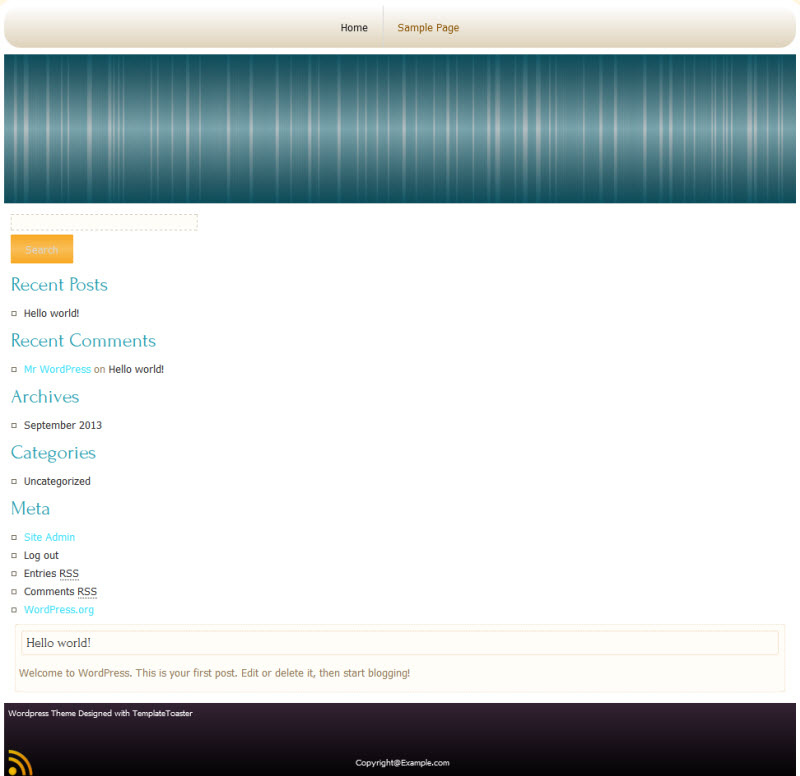Click the search text input field
The image size is (800, 776).
[104, 222]
